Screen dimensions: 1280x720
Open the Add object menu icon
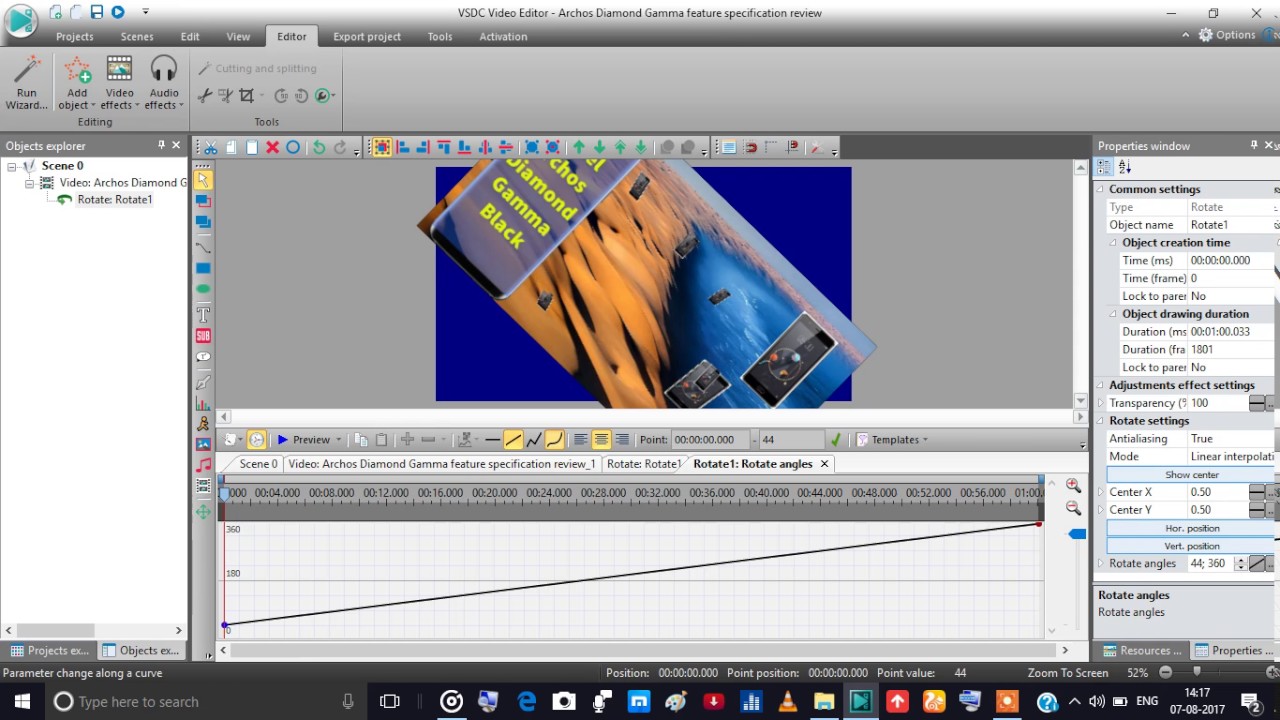pyautogui.click(x=77, y=83)
